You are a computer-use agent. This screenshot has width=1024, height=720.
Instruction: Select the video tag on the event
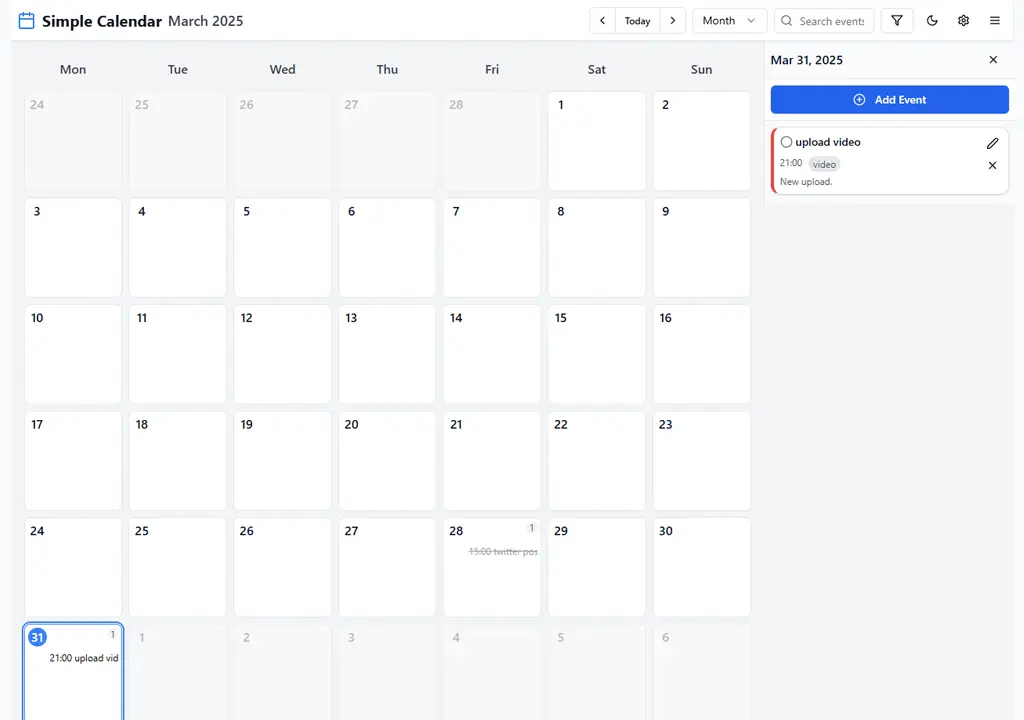point(823,164)
